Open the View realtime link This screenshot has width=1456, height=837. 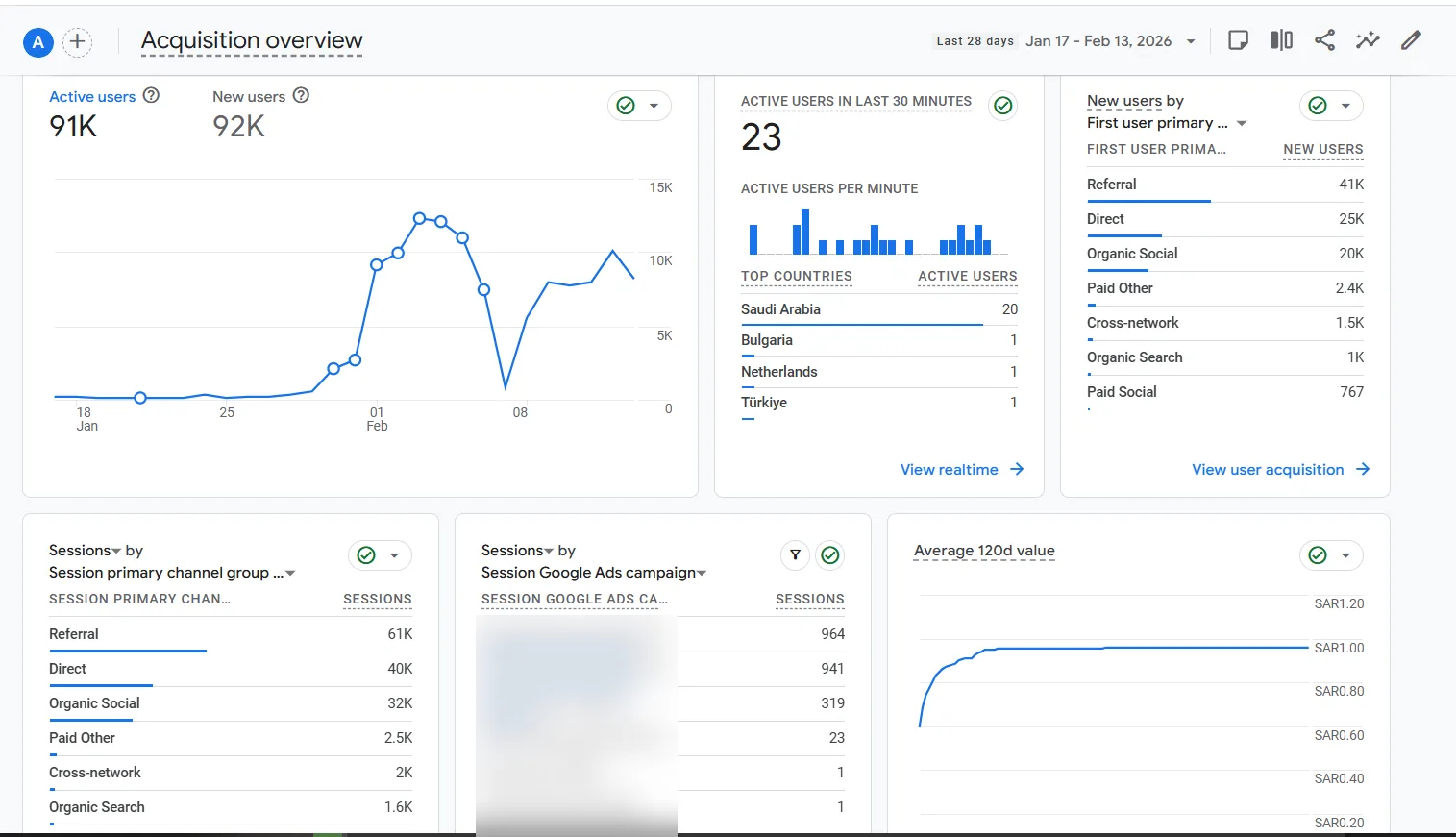pos(962,469)
